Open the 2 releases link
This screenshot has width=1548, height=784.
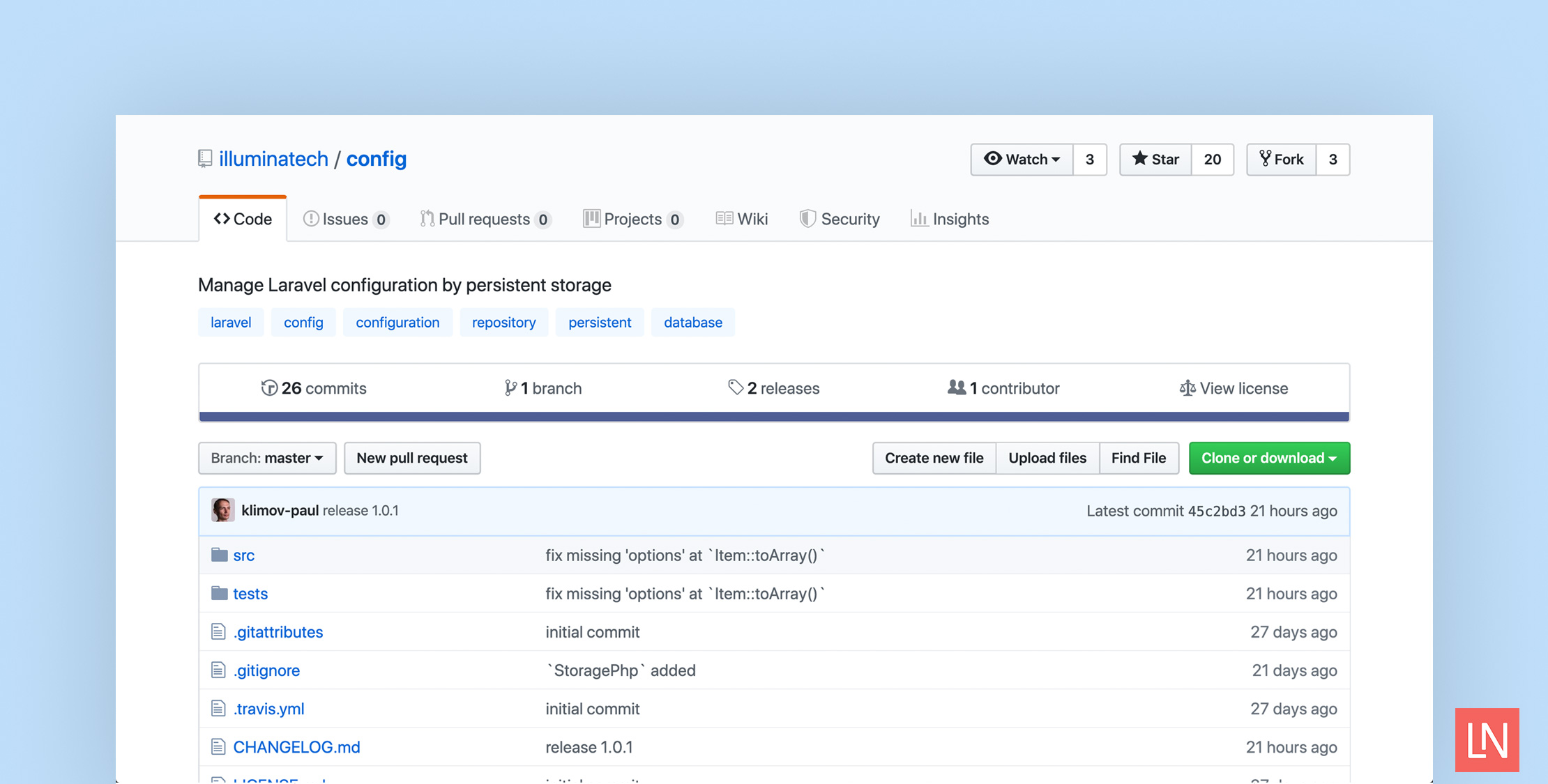click(x=774, y=388)
